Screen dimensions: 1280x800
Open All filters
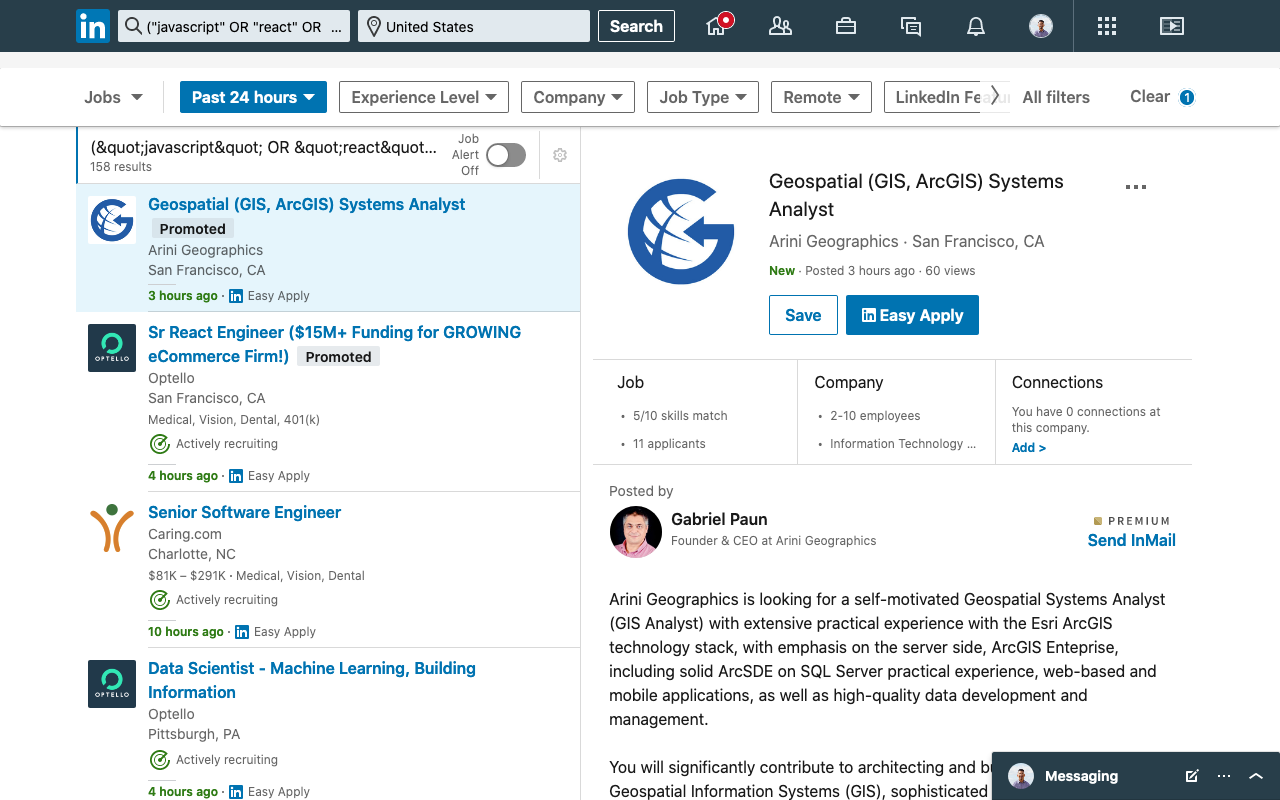point(1056,97)
